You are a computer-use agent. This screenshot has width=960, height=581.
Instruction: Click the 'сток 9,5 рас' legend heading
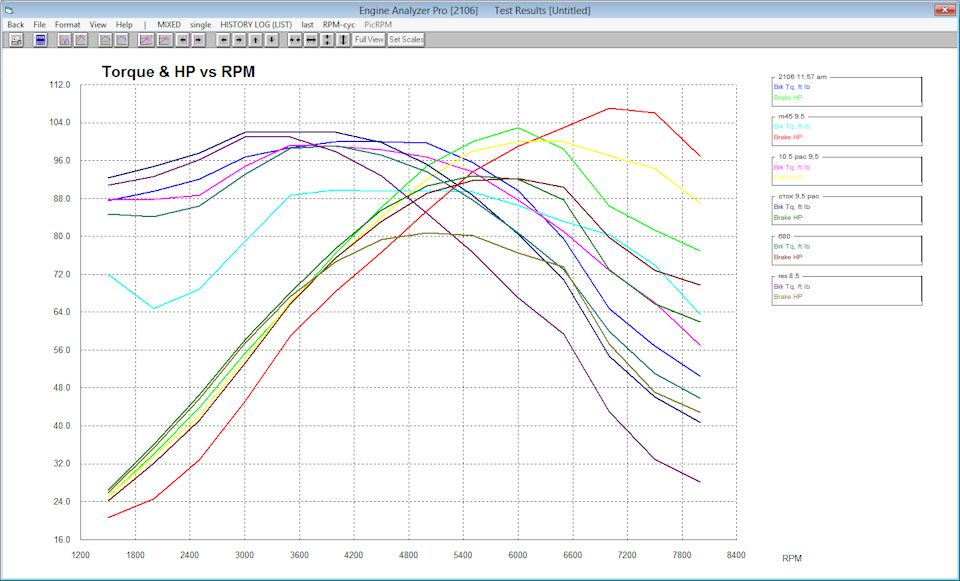click(x=798, y=197)
